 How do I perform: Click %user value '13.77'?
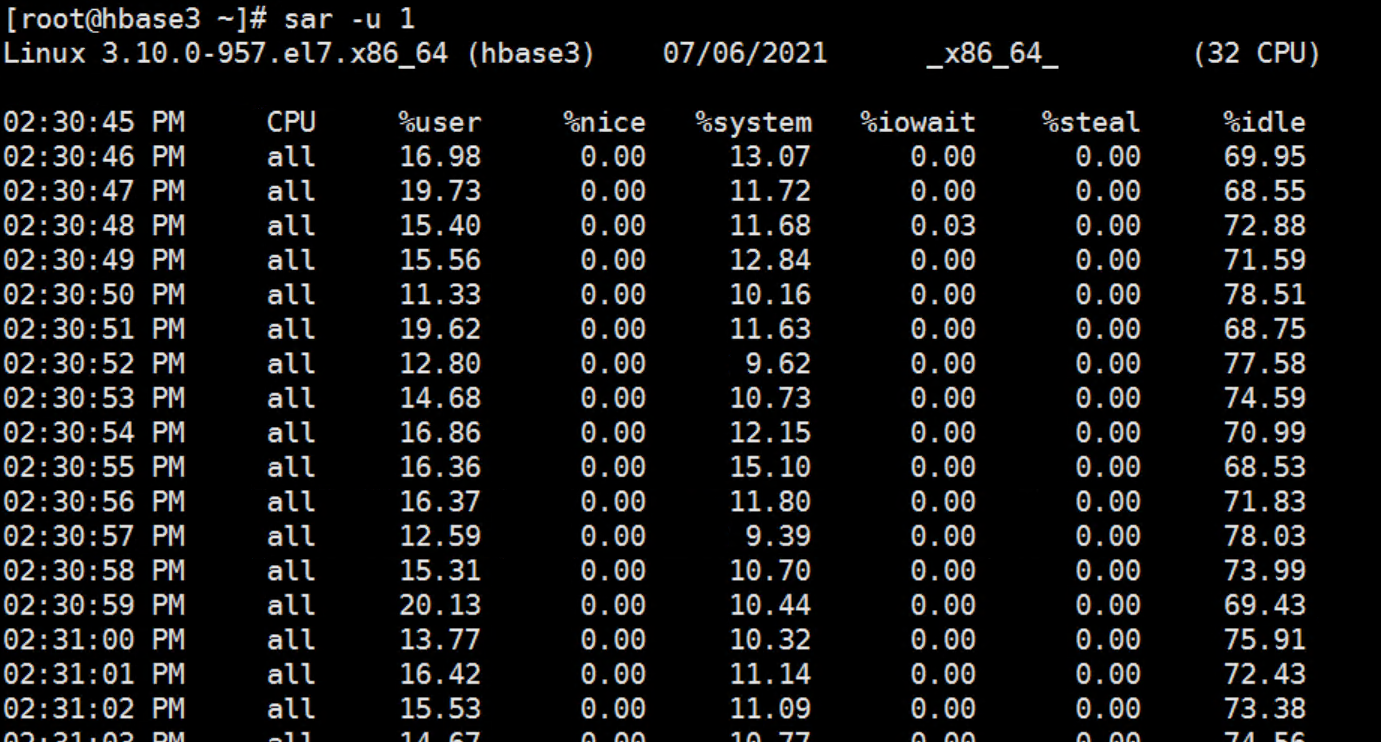point(440,640)
